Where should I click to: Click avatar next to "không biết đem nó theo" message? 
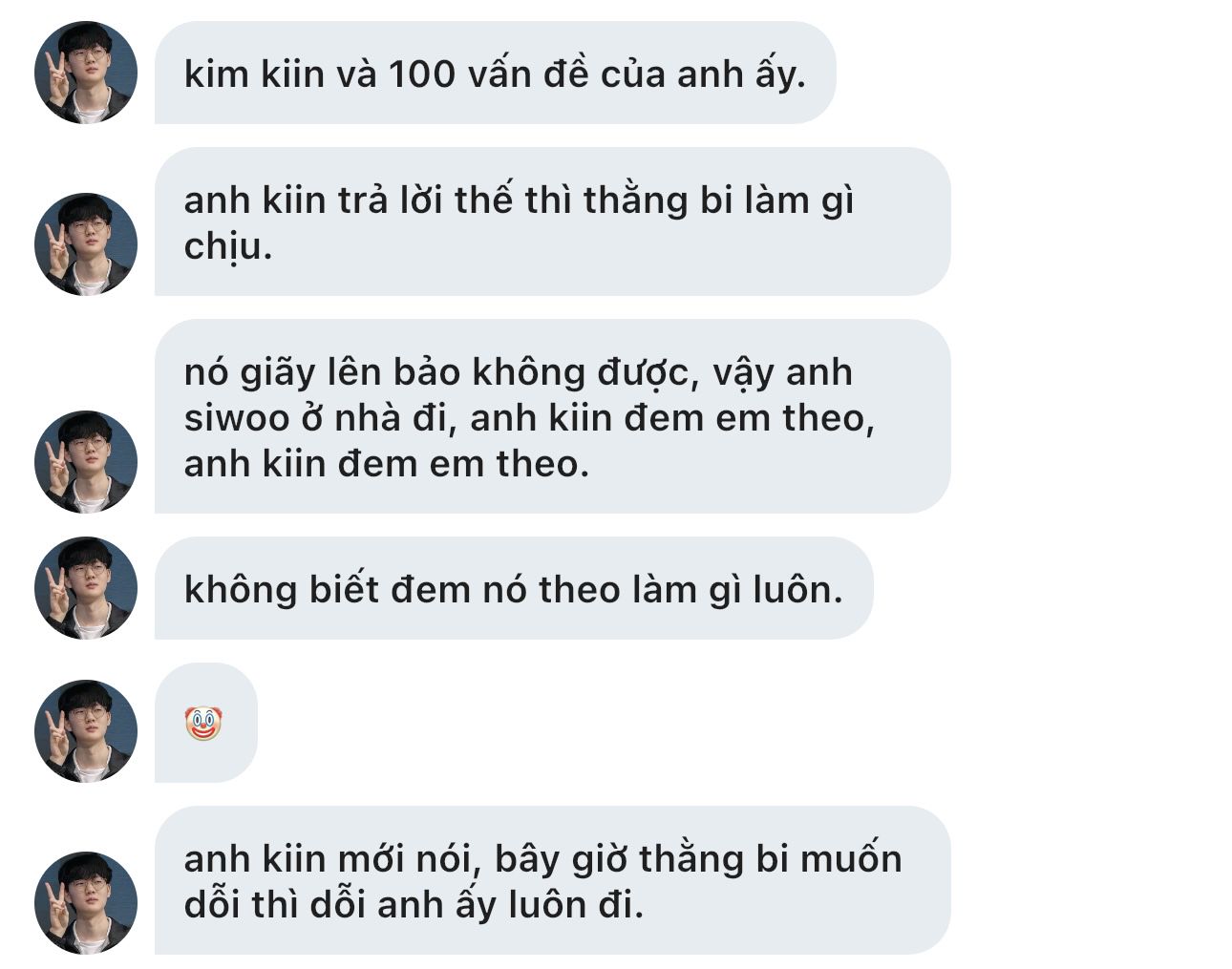pyautogui.click(x=86, y=588)
